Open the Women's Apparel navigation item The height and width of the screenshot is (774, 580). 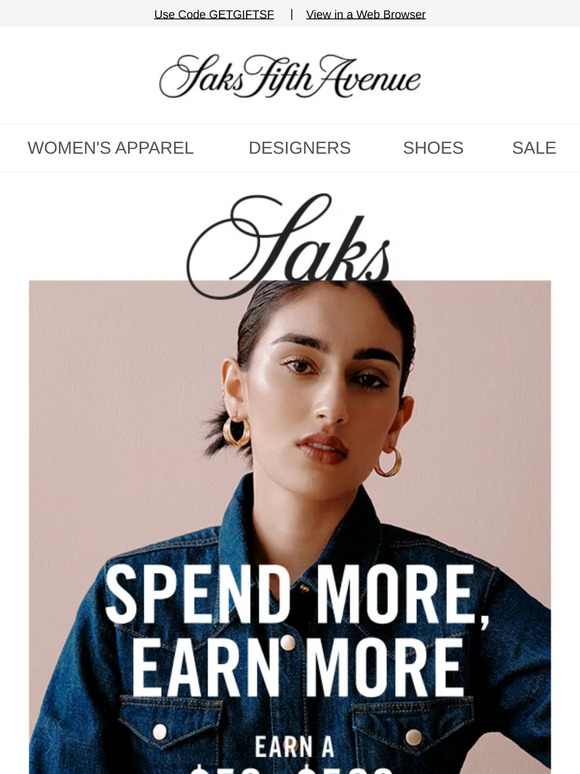click(x=111, y=148)
